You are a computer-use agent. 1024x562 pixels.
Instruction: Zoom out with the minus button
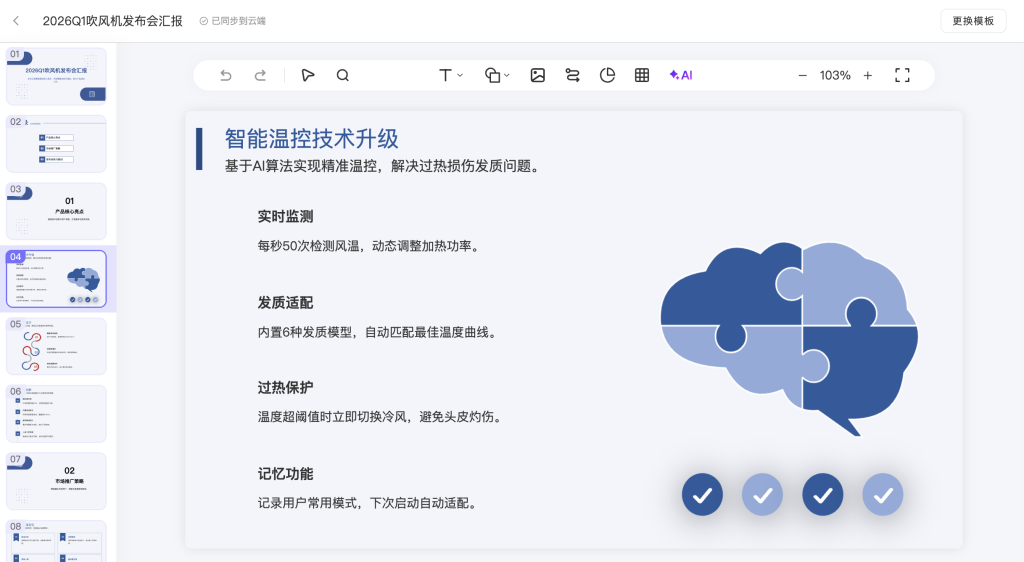click(x=802, y=75)
